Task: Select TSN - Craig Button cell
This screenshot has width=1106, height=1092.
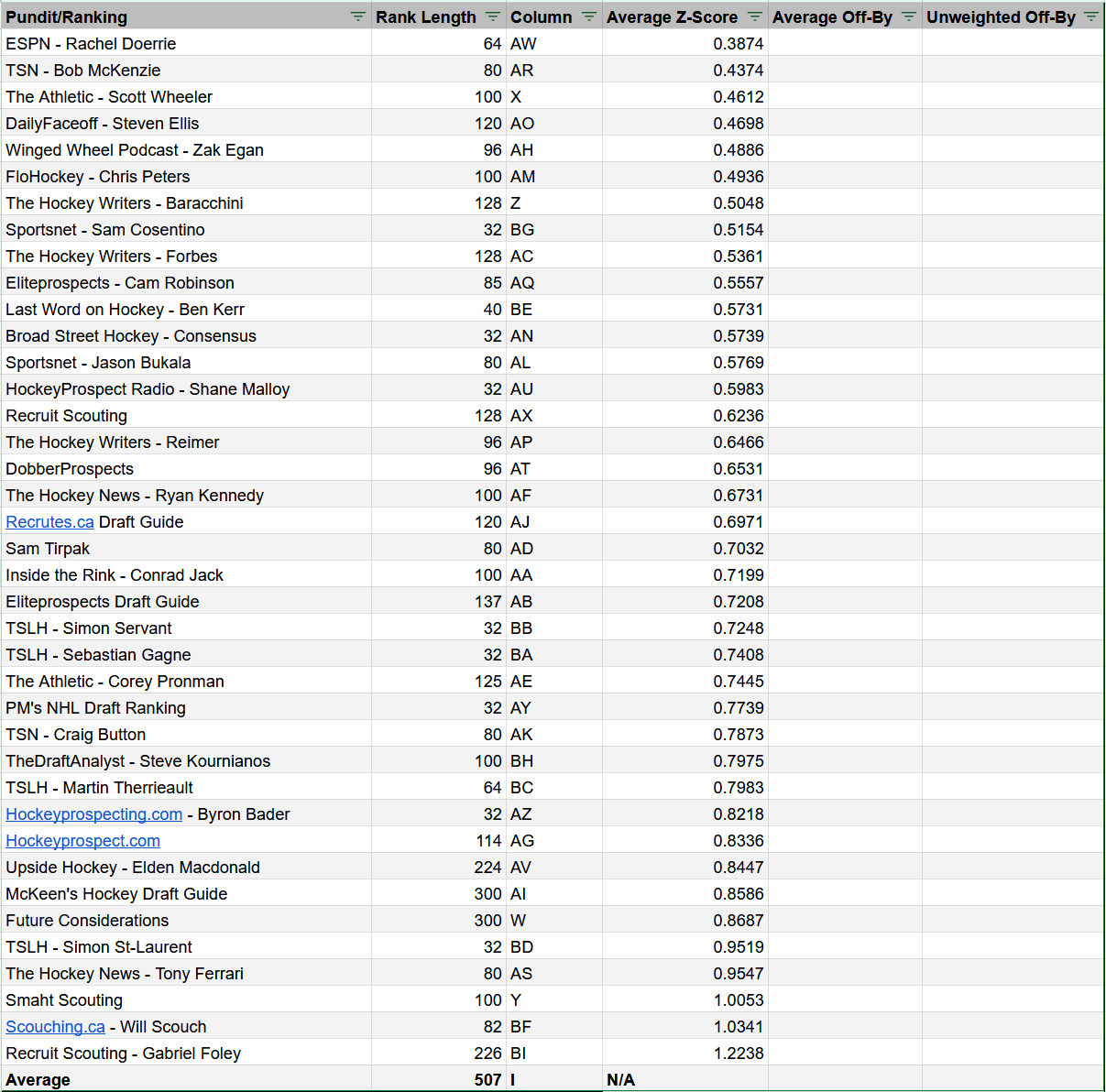Action: [x=186, y=734]
